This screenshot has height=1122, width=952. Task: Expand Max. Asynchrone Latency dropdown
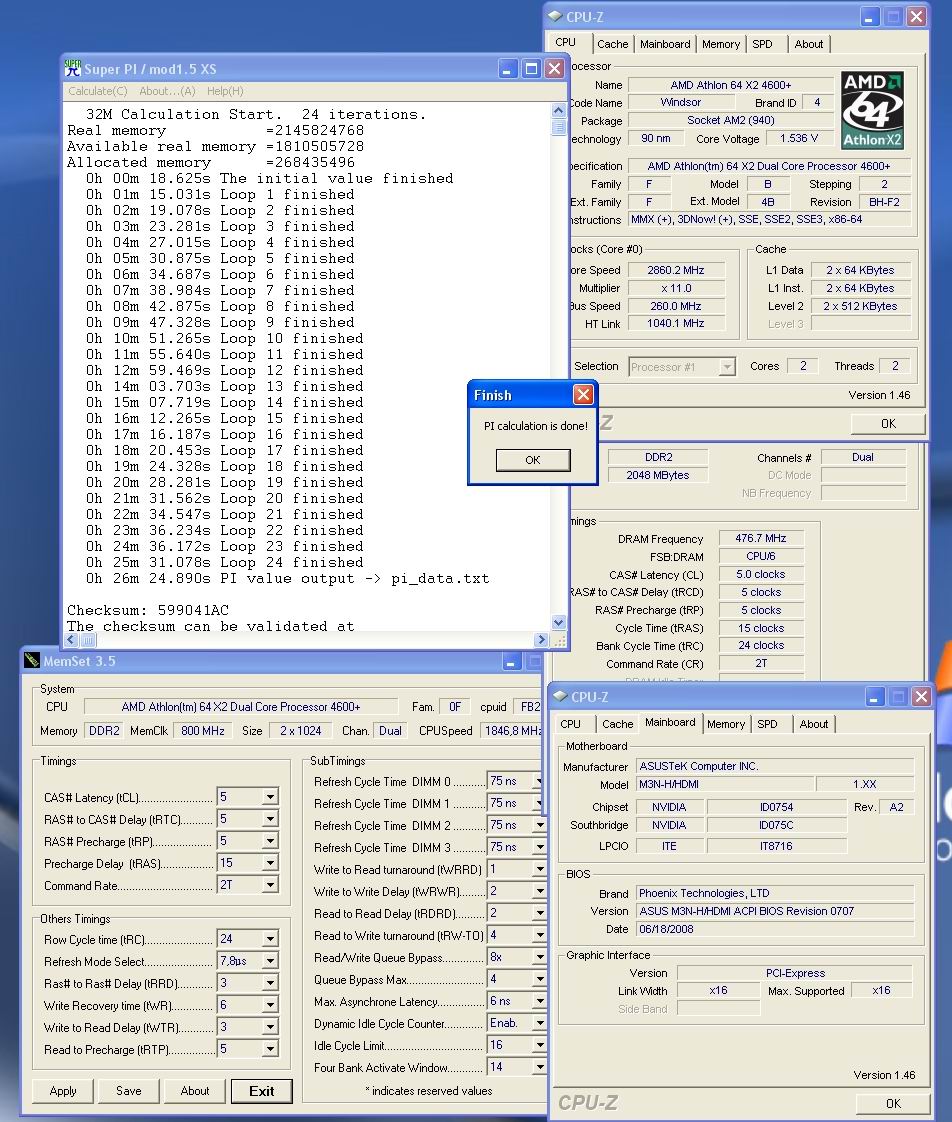(x=540, y=1001)
